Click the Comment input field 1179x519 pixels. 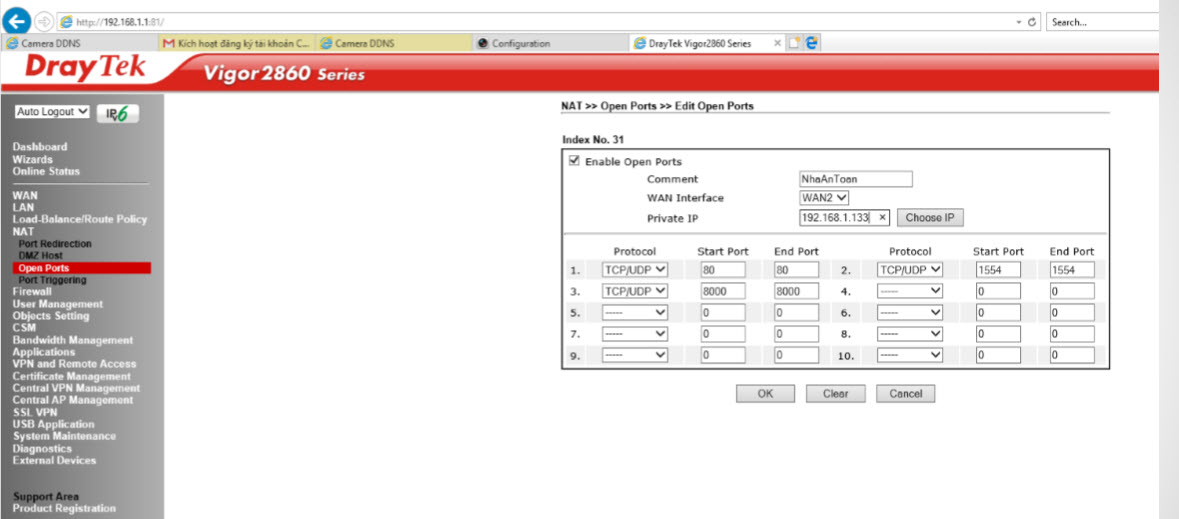pyautogui.click(x=855, y=179)
